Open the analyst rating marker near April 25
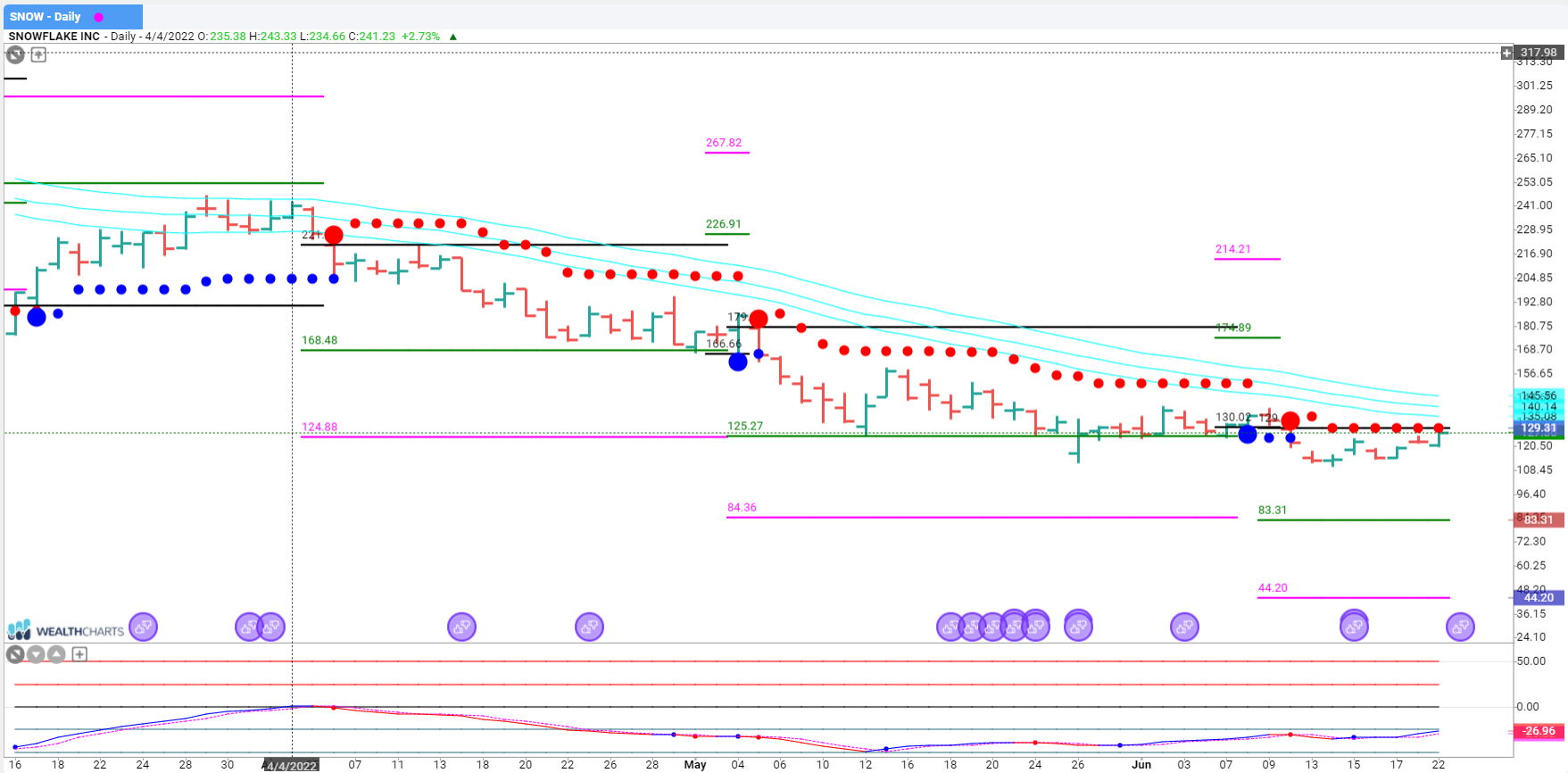 tap(589, 627)
